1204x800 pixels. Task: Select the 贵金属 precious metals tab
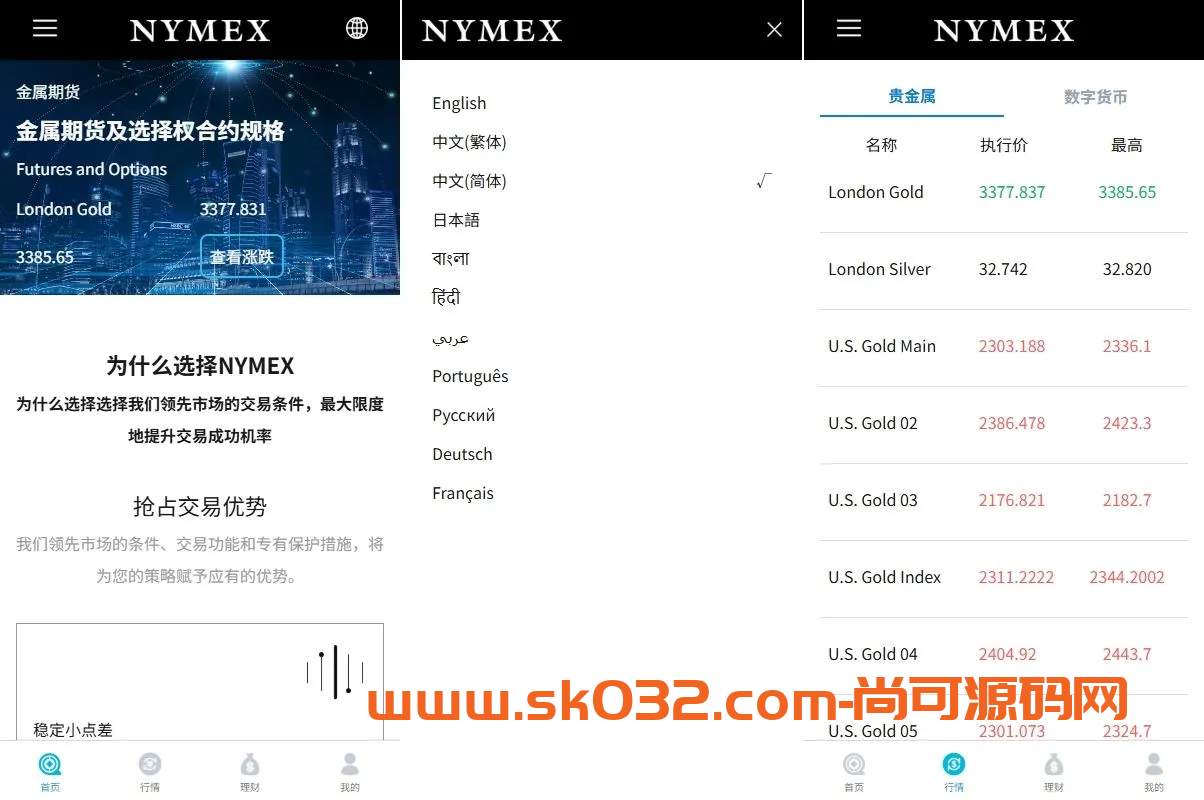(911, 96)
